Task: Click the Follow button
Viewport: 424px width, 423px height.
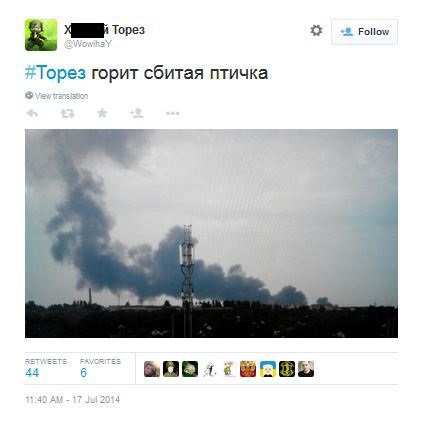Action: coord(364,32)
